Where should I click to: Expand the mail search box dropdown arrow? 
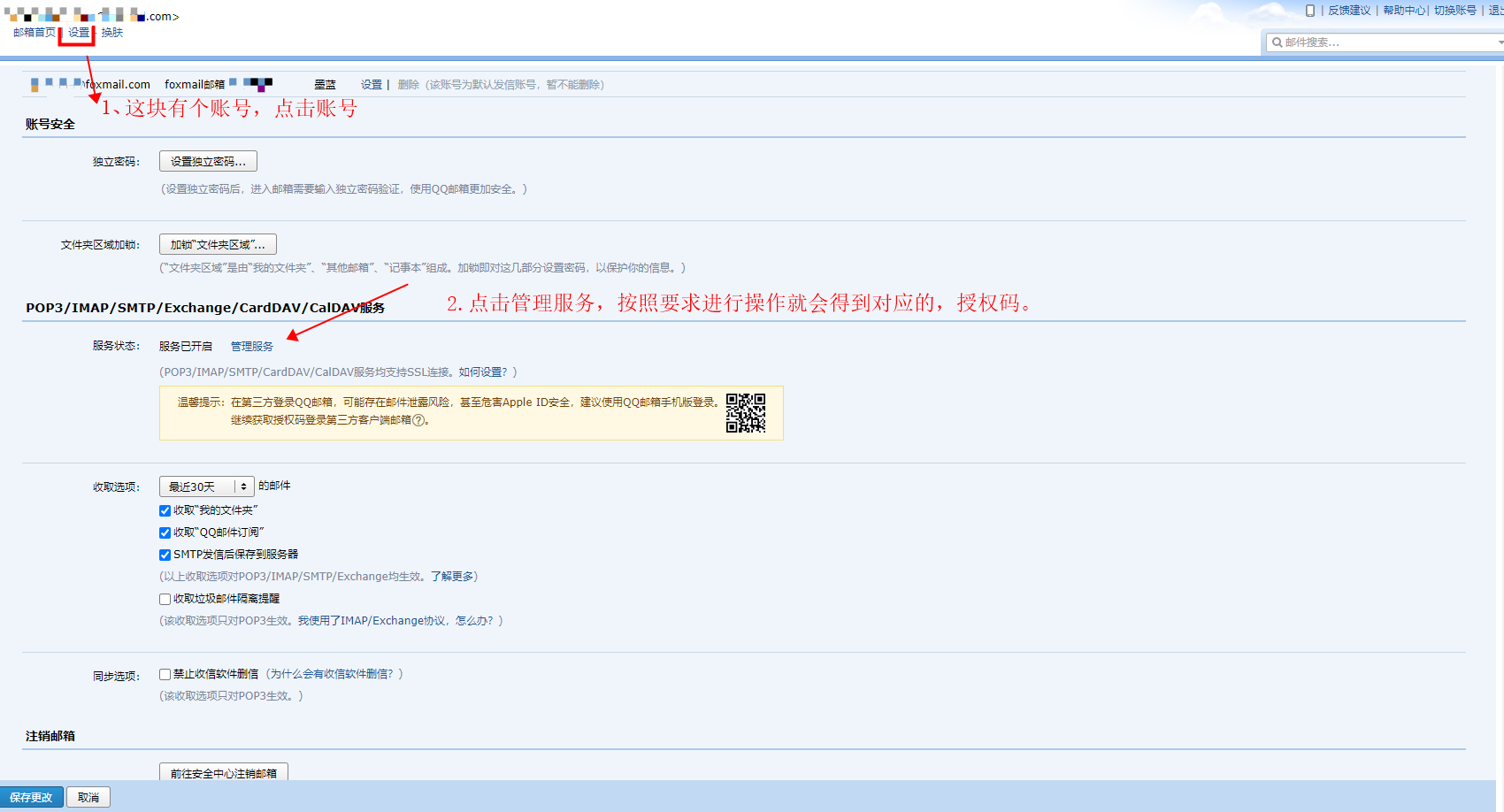1500,42
